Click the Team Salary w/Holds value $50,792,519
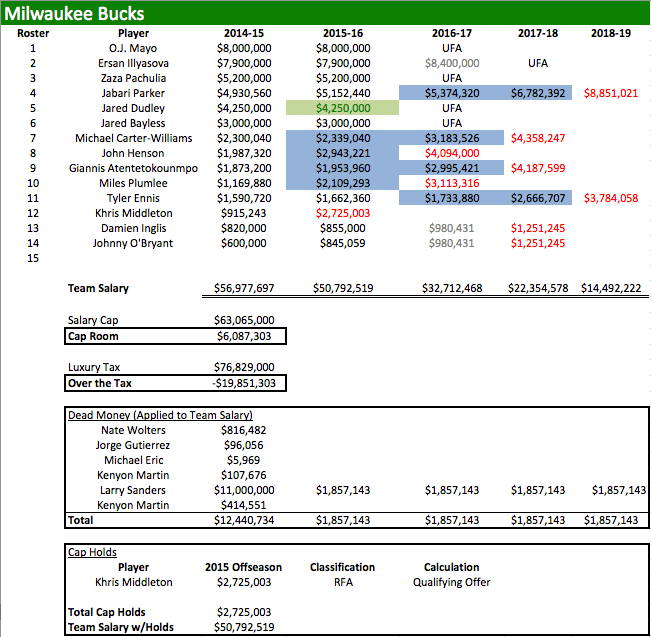Screen dimensions: 651x637 tap(244, 627)
